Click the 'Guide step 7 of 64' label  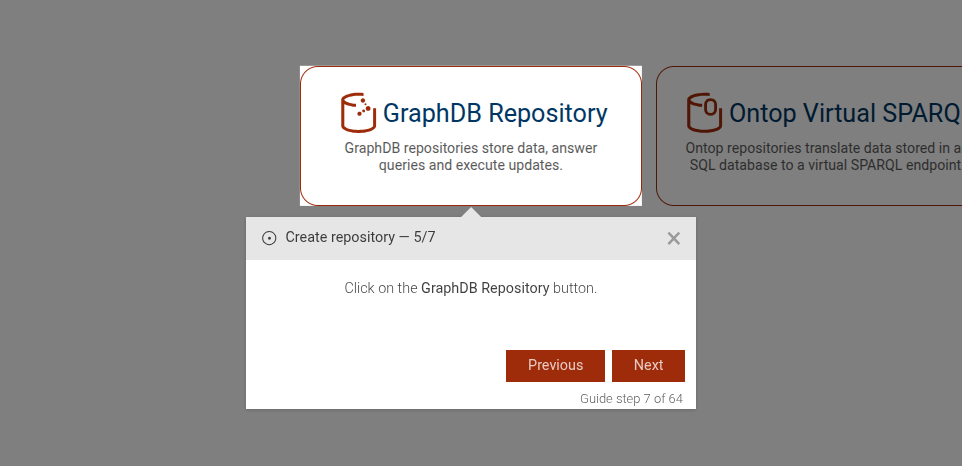pos(631,399)
